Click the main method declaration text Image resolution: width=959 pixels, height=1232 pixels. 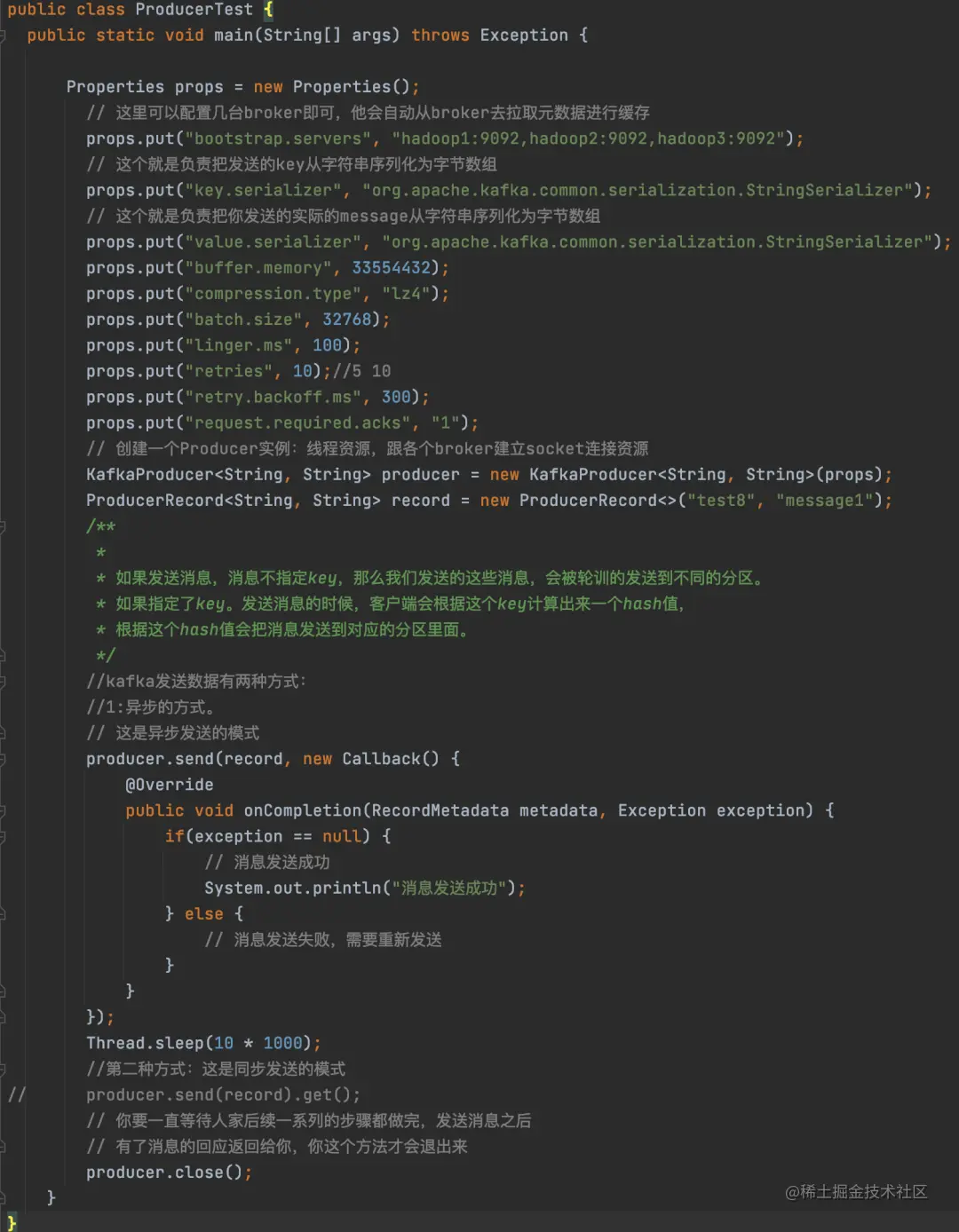[x=307, y=36]
